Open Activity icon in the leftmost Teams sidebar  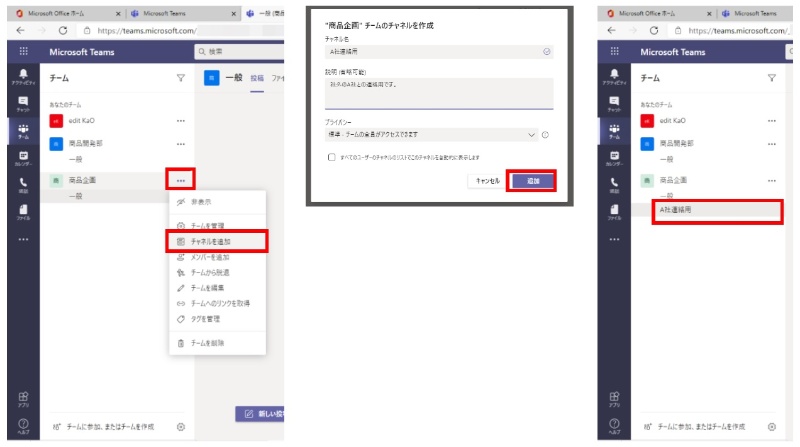pos(22,79)
